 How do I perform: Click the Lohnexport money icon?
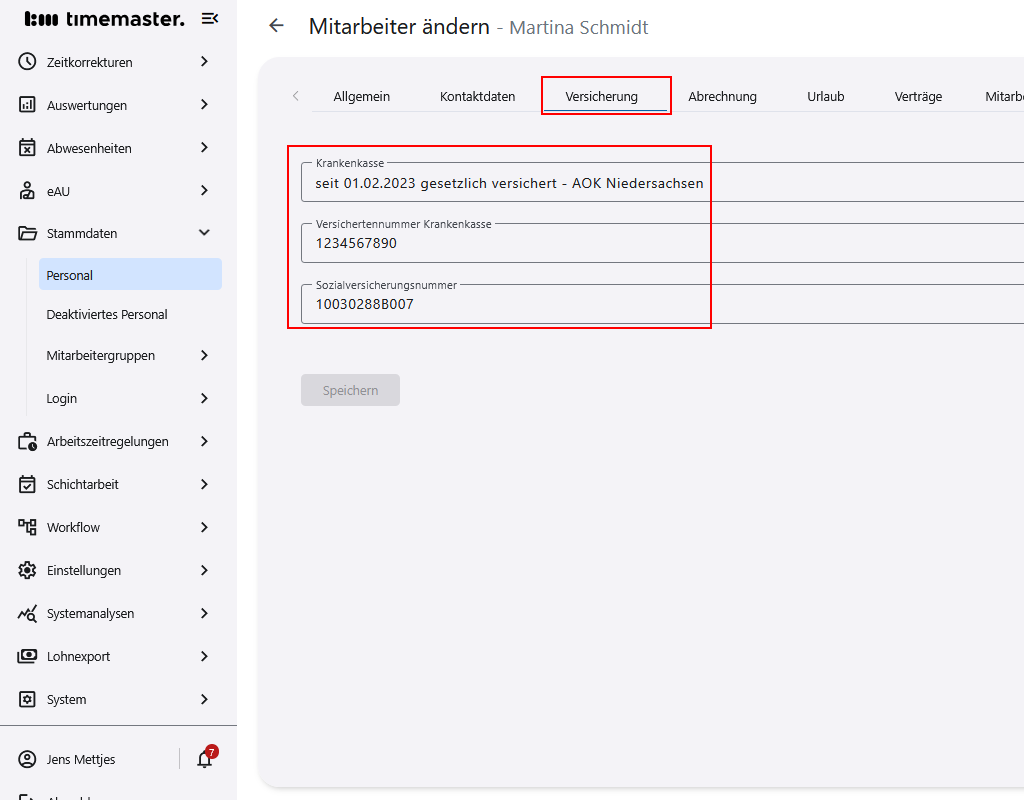pos(28,656)
